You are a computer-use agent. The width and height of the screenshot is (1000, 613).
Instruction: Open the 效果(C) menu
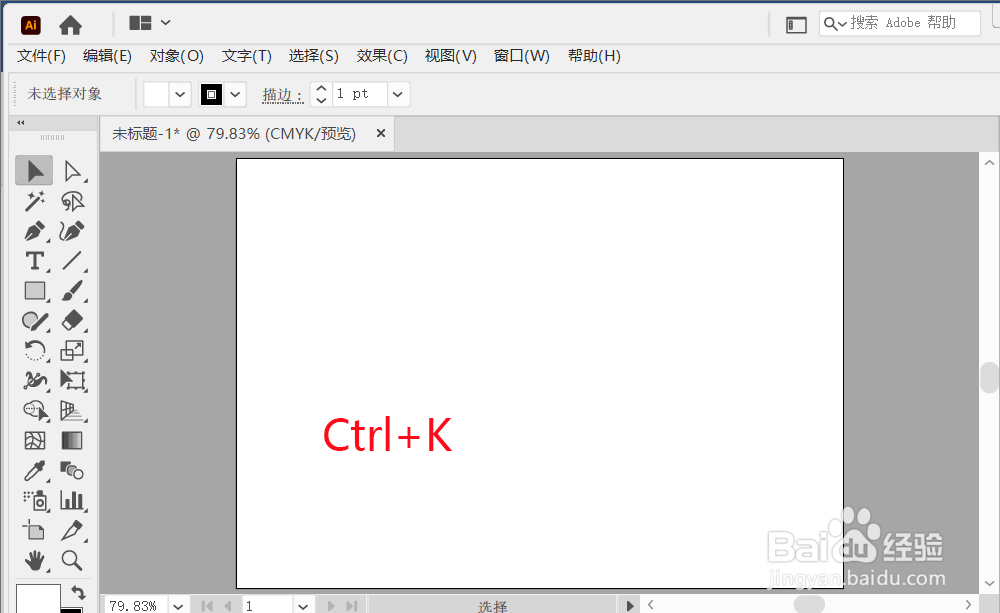[382, 56]
